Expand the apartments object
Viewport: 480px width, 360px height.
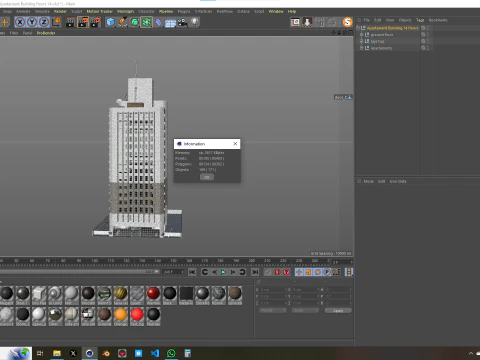click(x=362, y=48)
